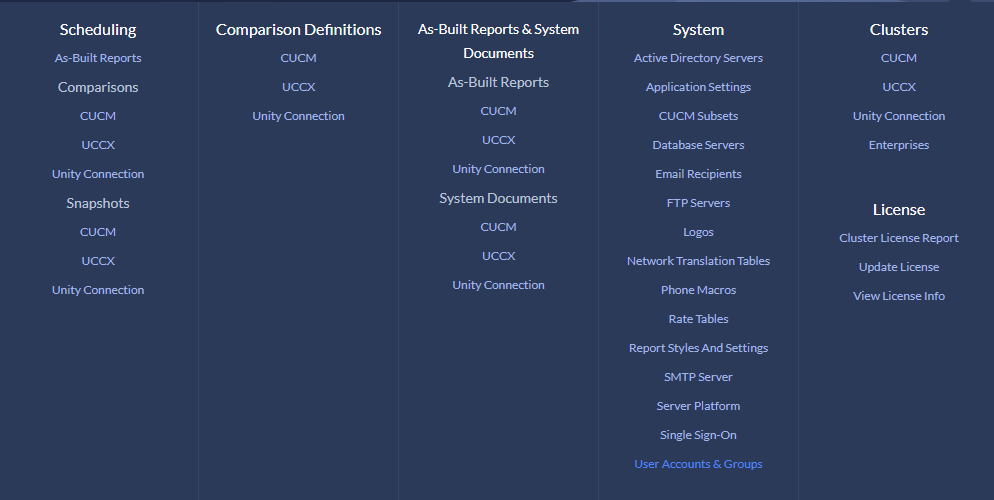The height and width of the screenshot is (500, 994).
Task: Open SMTP Server settings
Action: (698, 377)
